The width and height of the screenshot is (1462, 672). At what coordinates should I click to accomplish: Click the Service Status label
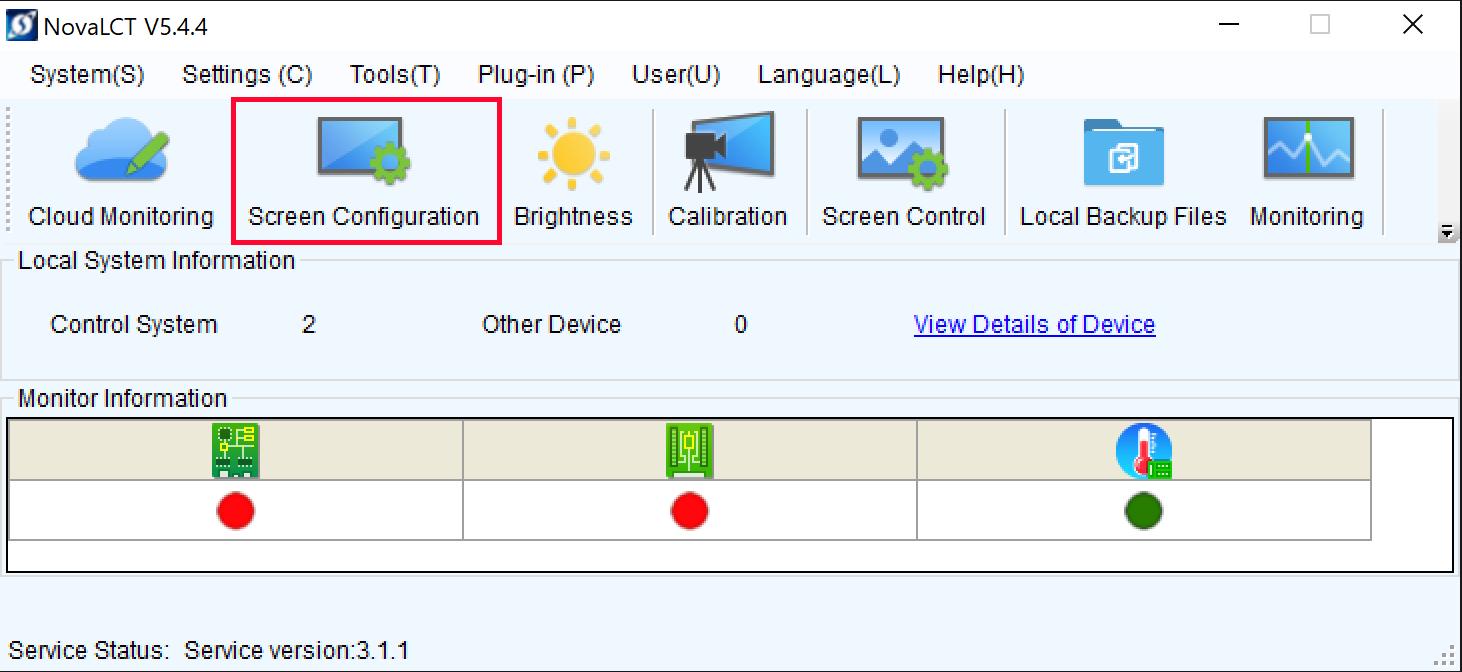(x=89, y=651)
